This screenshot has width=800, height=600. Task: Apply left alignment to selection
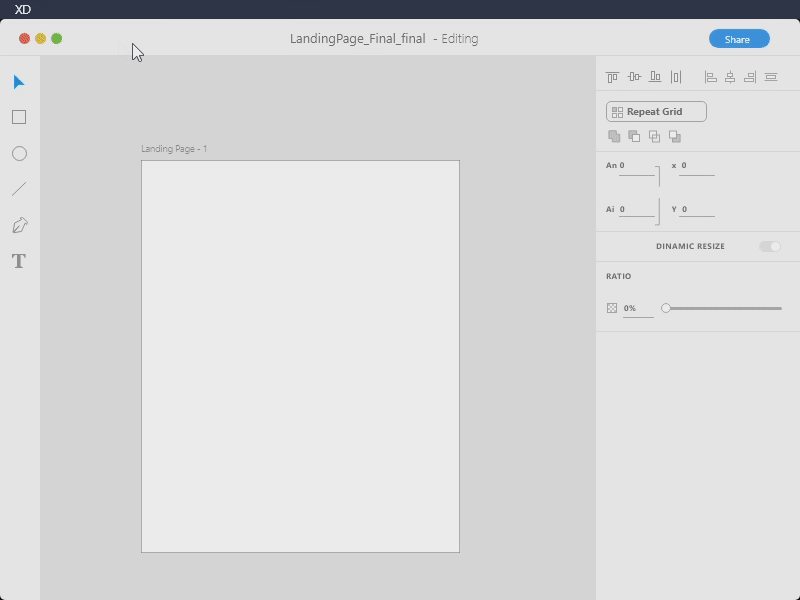pos(712,76)
